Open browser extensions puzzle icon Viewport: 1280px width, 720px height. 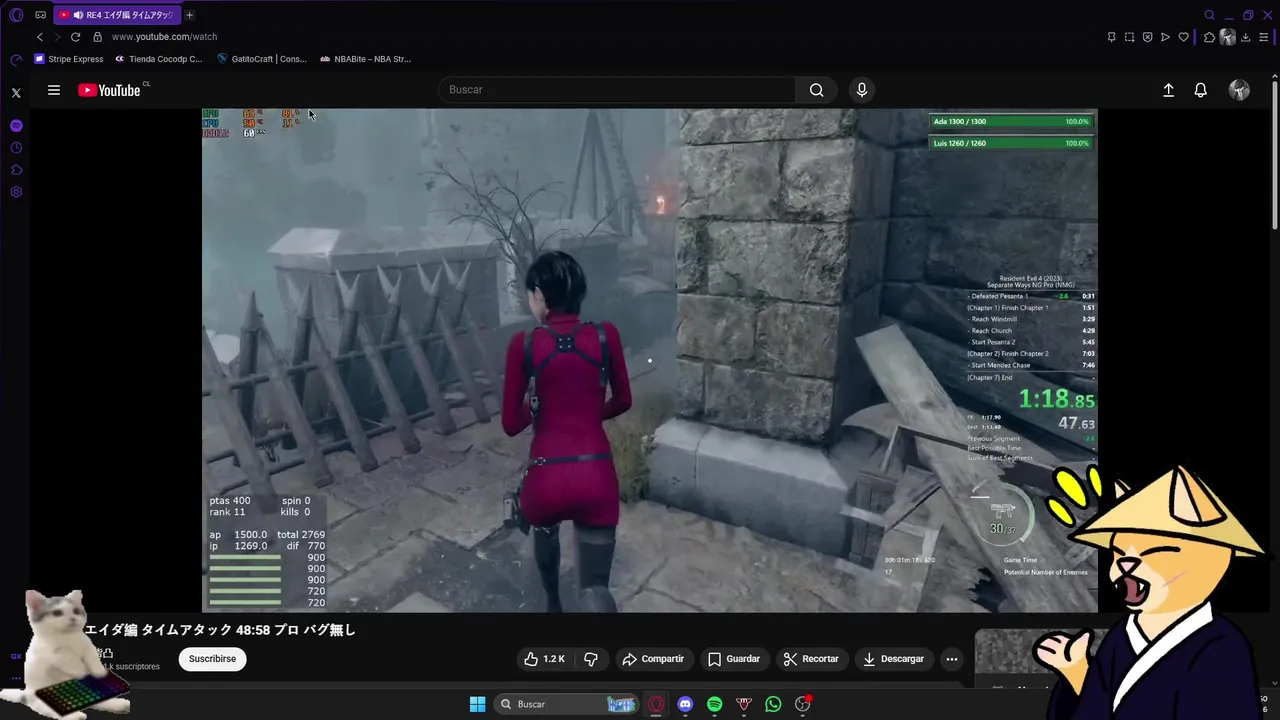point(1209,37)
